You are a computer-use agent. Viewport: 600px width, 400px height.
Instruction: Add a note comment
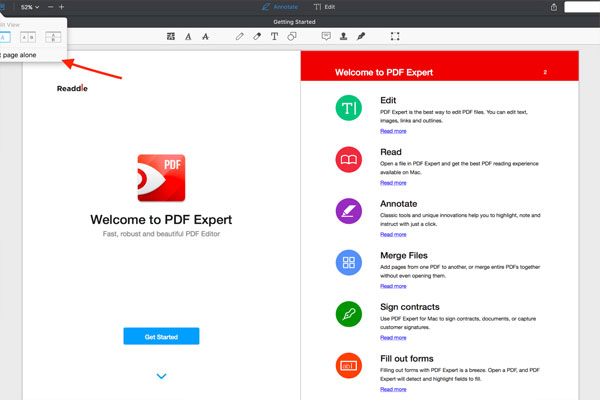(326, 36)
